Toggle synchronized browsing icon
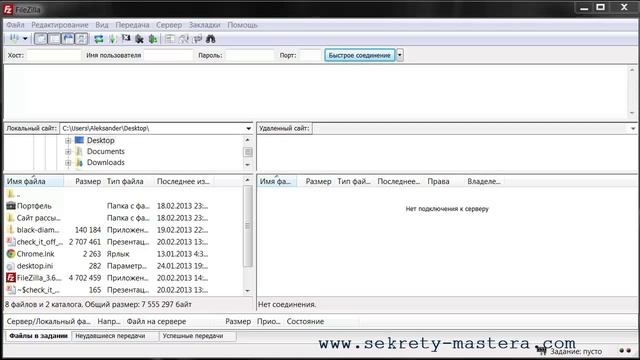Viewport: 640px width, 360px height. pos(197,39)
